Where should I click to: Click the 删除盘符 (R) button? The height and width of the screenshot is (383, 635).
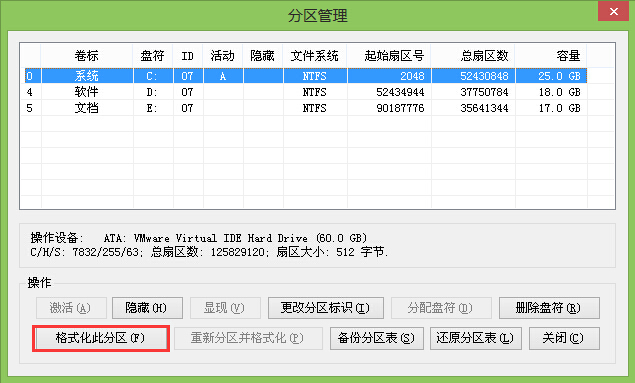[549, 308]
